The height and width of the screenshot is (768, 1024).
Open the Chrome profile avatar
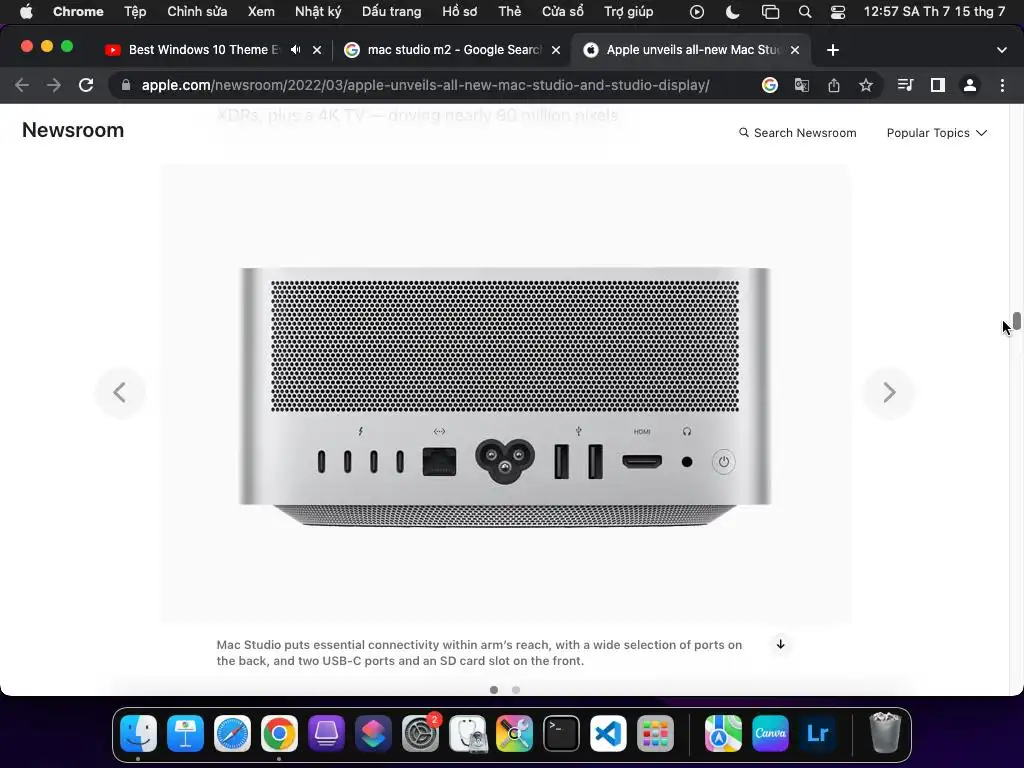970,85
